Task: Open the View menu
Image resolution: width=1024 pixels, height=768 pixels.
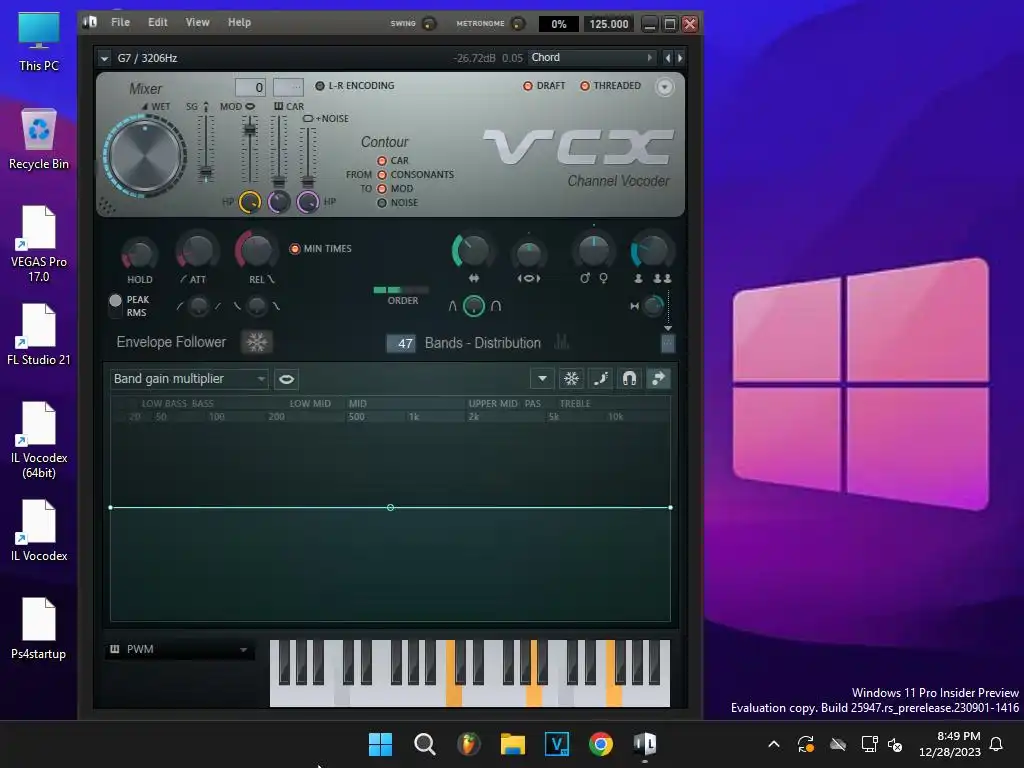Action: click(x=197, y=22)
